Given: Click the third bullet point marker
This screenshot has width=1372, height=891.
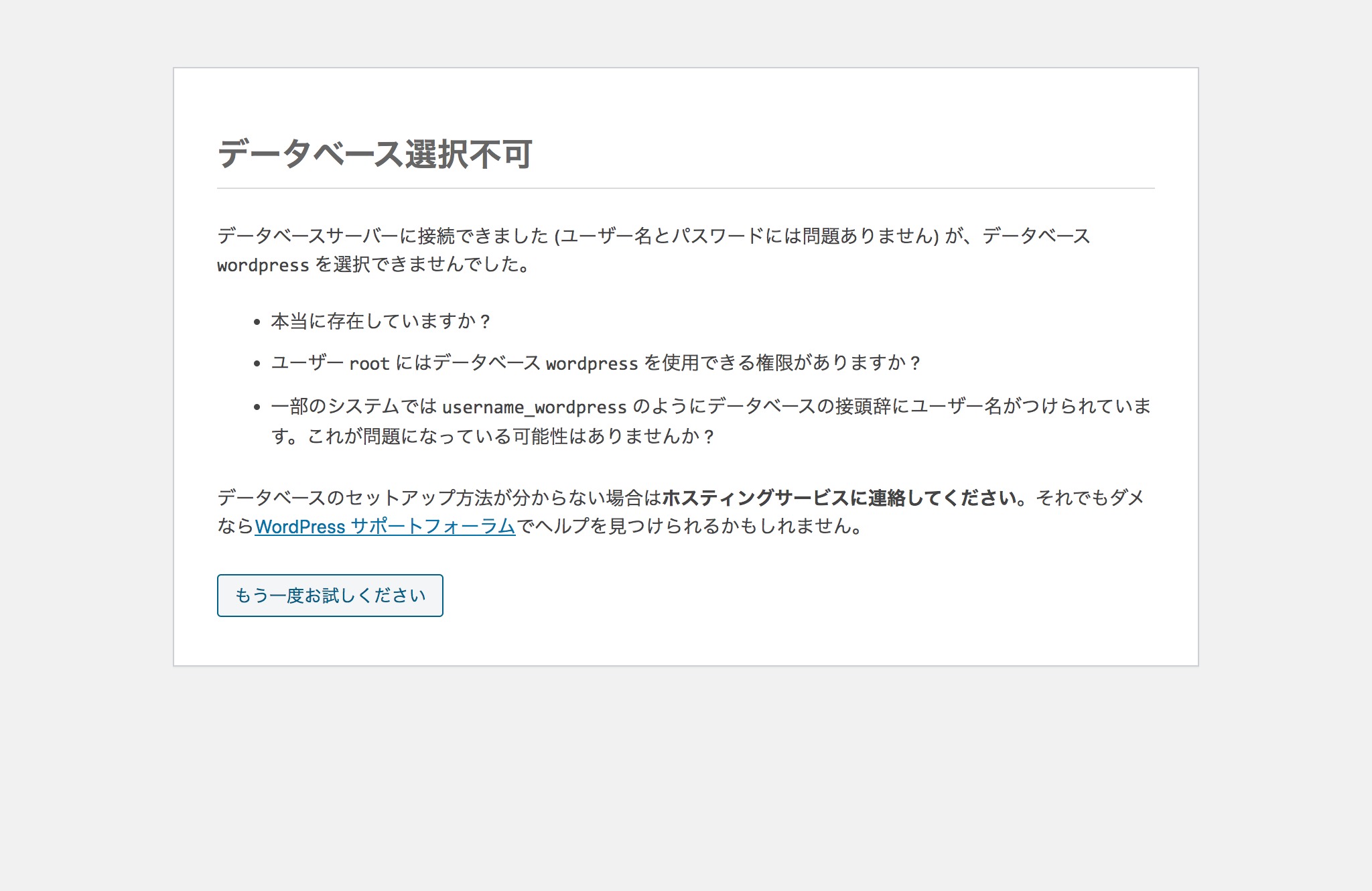Looking at the screenshot, I should [257, 407].
